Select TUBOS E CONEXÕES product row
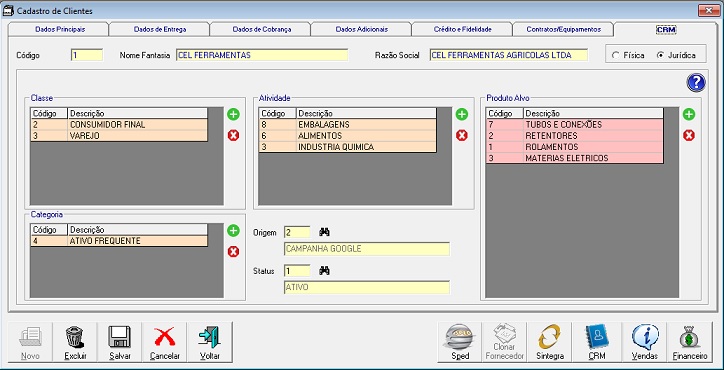 (575, 125)
